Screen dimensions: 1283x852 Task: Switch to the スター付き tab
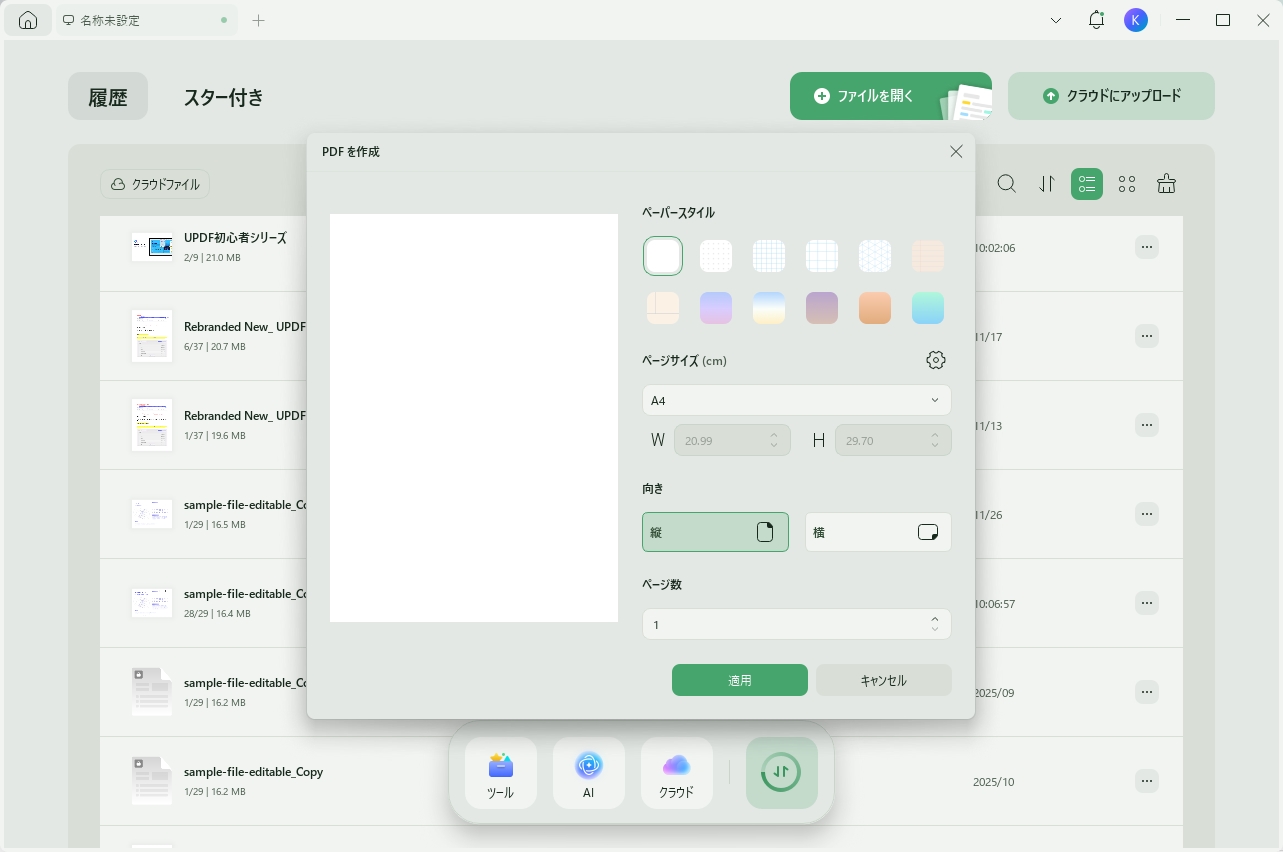(224, 96)
